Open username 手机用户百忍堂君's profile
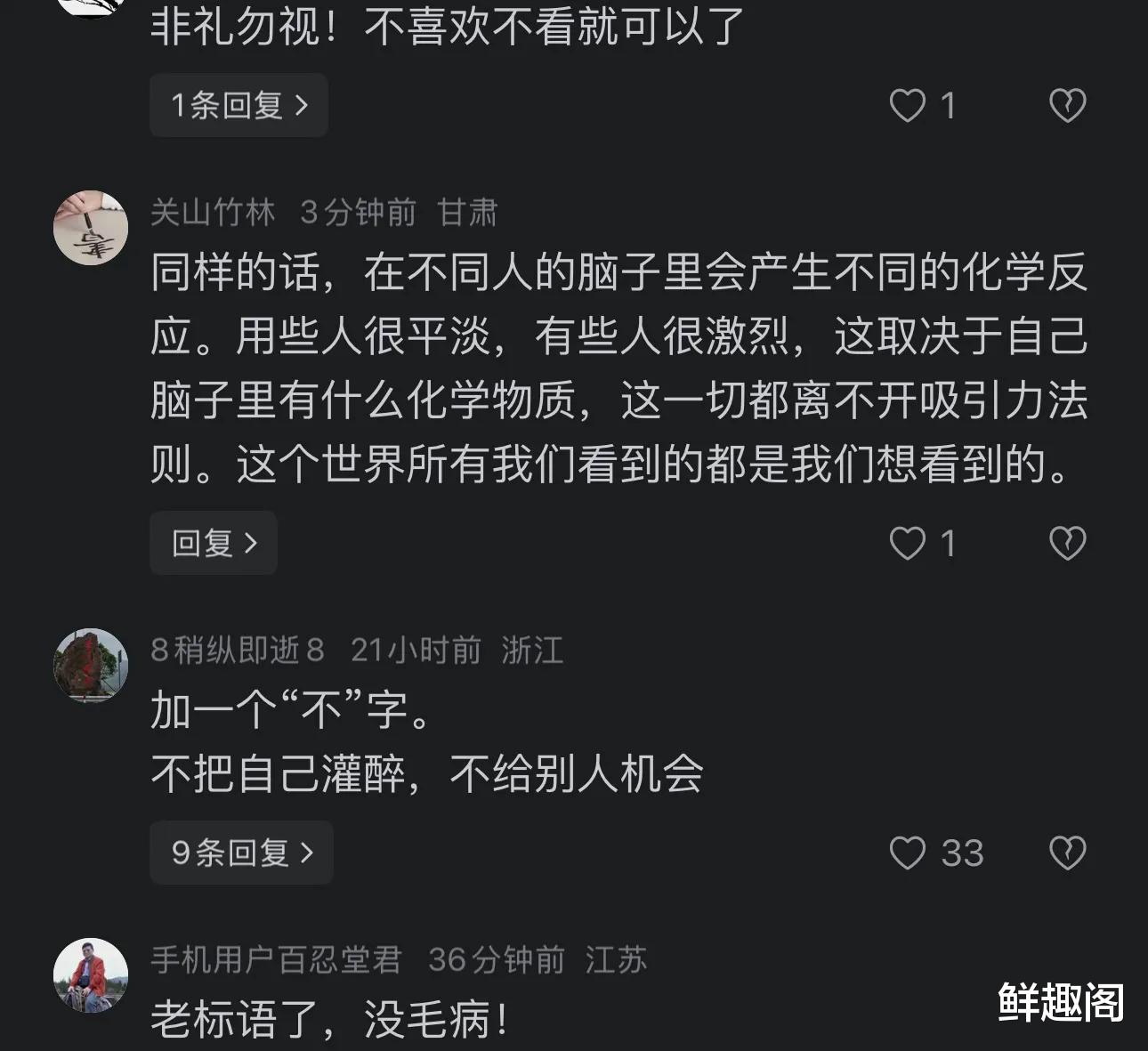Image resolution: width=1148 pixels, height=1051 pixels. point(276,960)
